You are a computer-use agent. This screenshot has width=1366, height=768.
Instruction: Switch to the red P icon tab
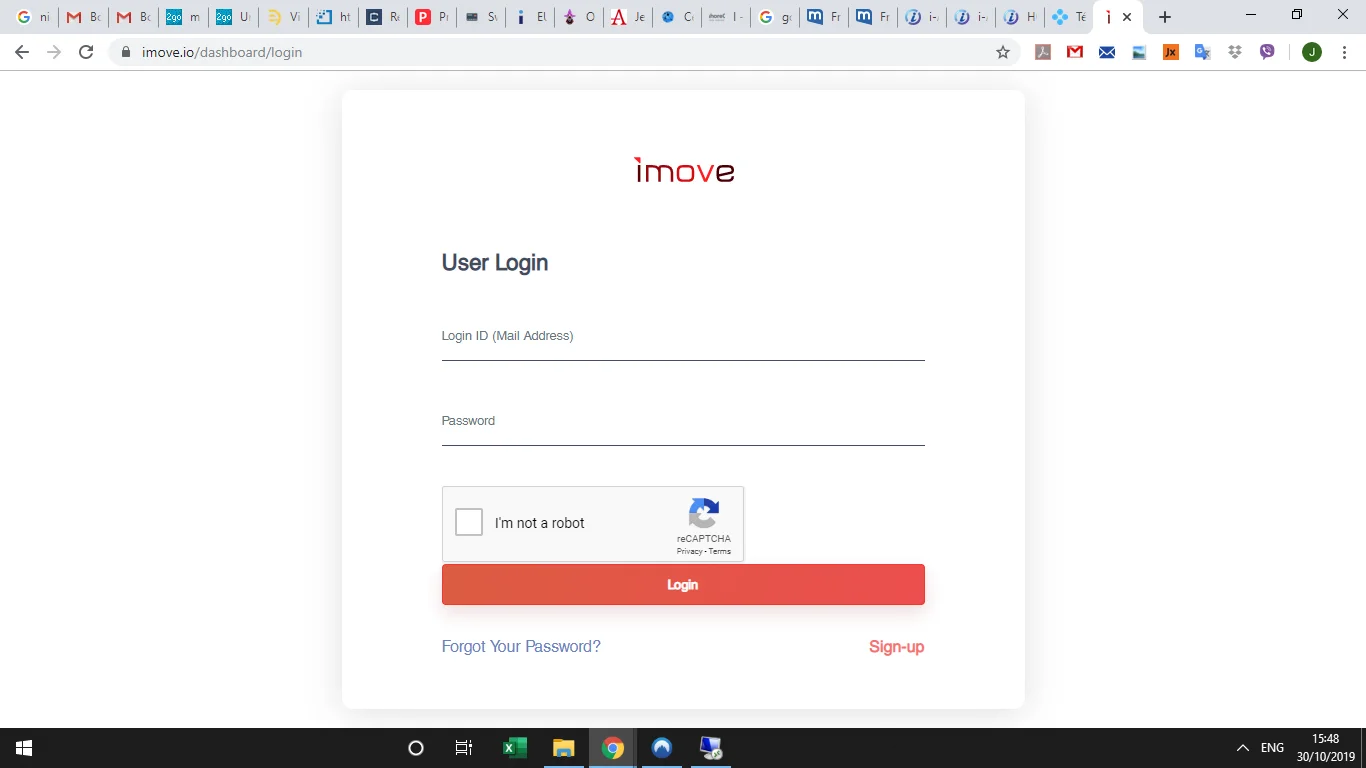432,17
